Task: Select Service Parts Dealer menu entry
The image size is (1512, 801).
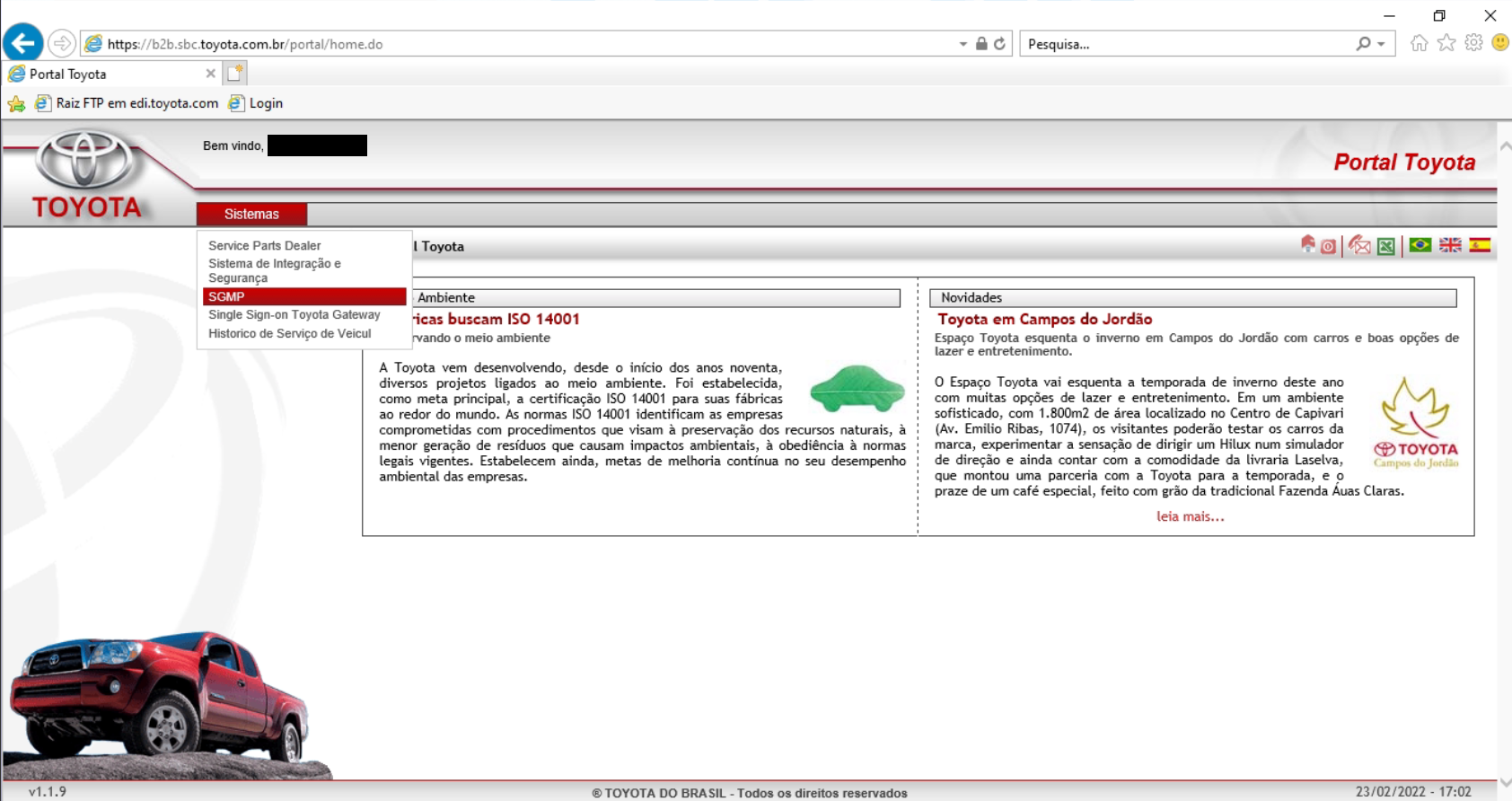Action: (264, 245)
